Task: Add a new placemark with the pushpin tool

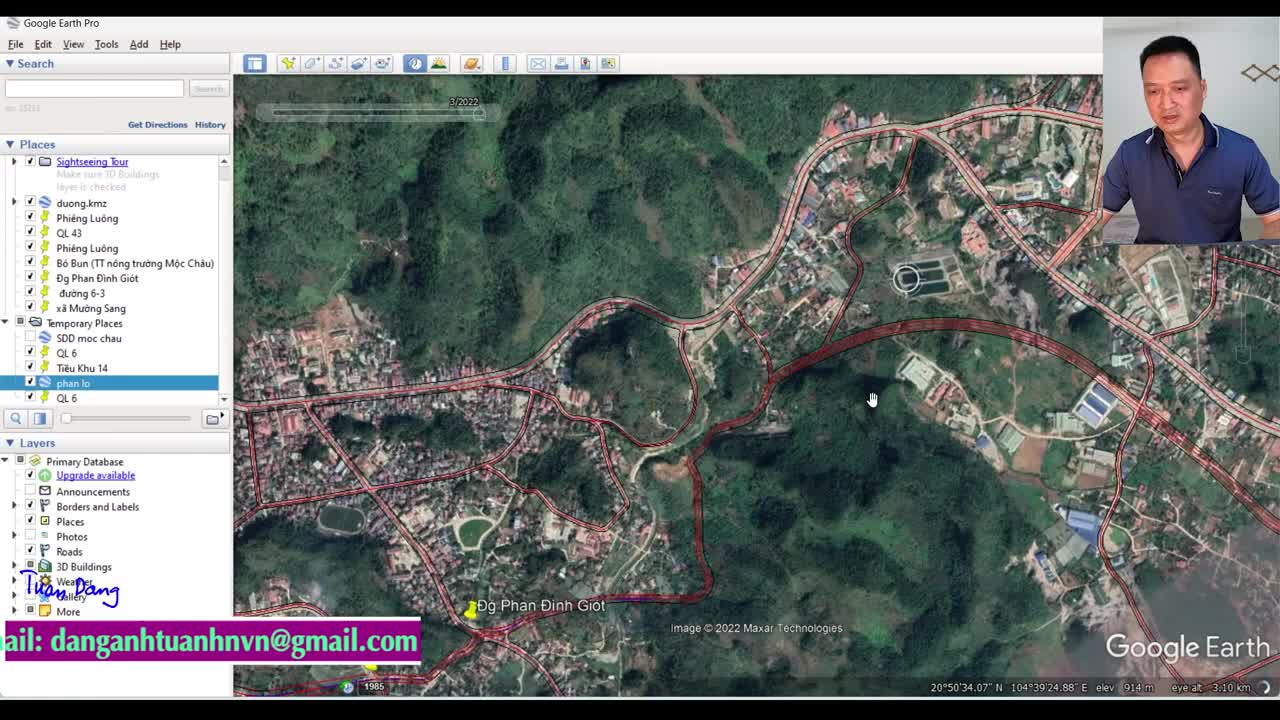Action: (x=288, y=64)
